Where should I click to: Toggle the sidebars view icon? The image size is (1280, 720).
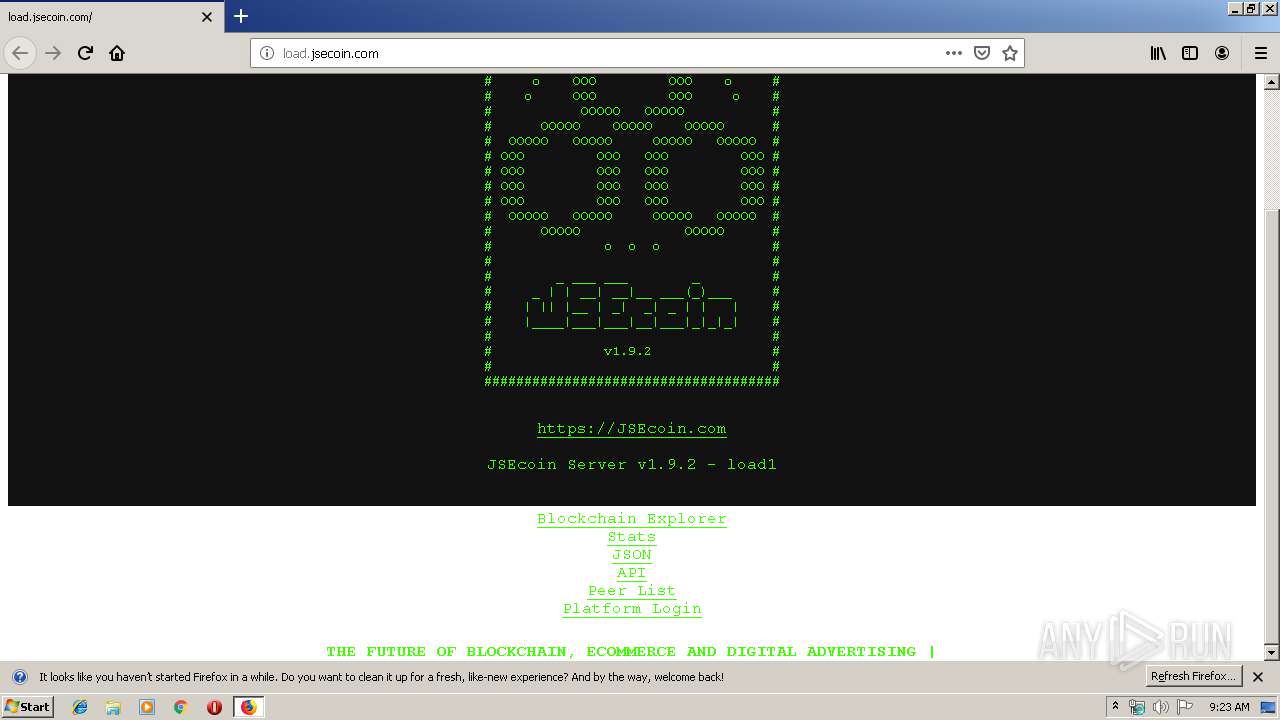click(1190, 53)
